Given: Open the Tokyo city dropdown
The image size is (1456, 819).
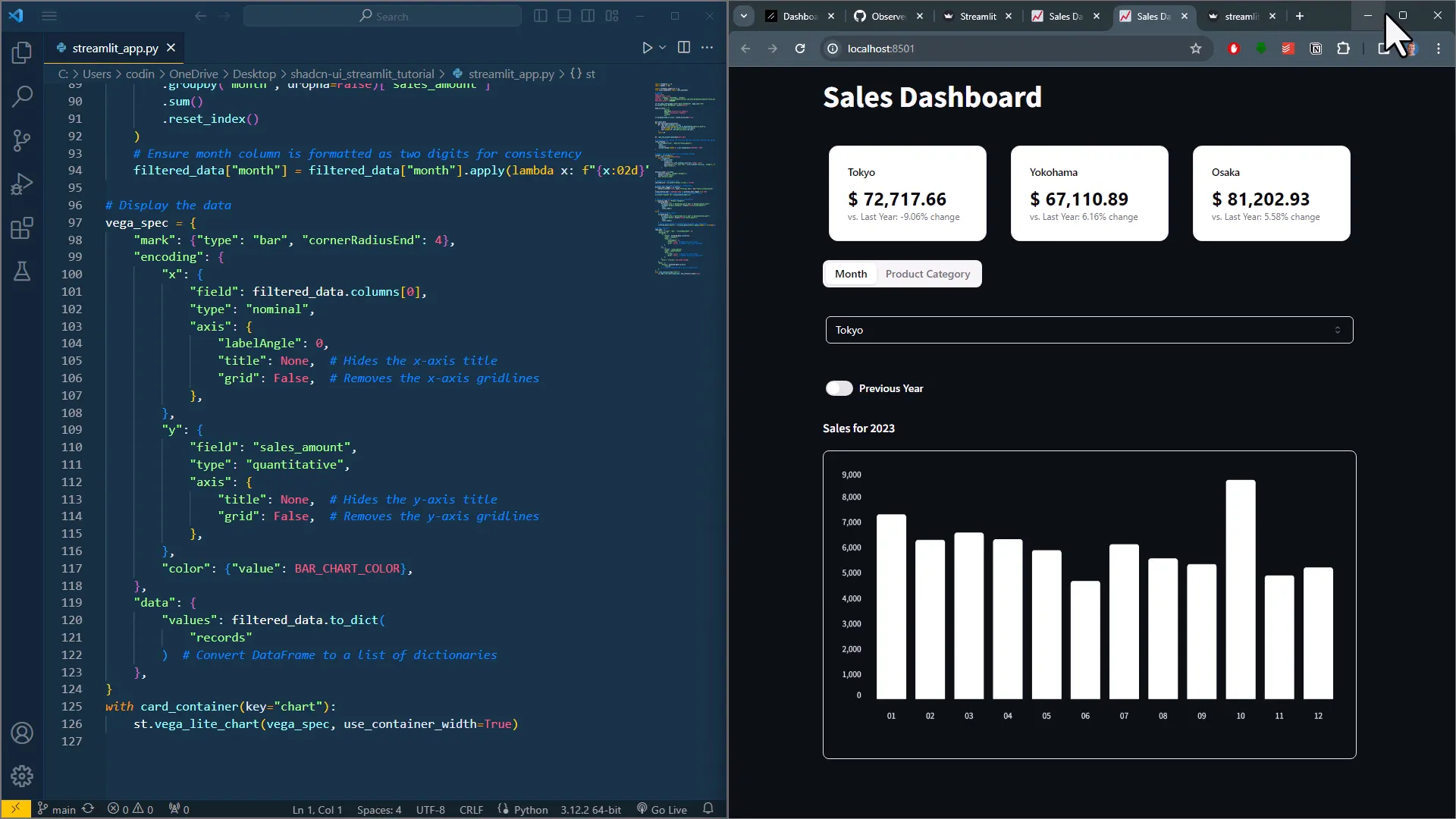Looking at the screenshot, I should (x=1088, y=329).
